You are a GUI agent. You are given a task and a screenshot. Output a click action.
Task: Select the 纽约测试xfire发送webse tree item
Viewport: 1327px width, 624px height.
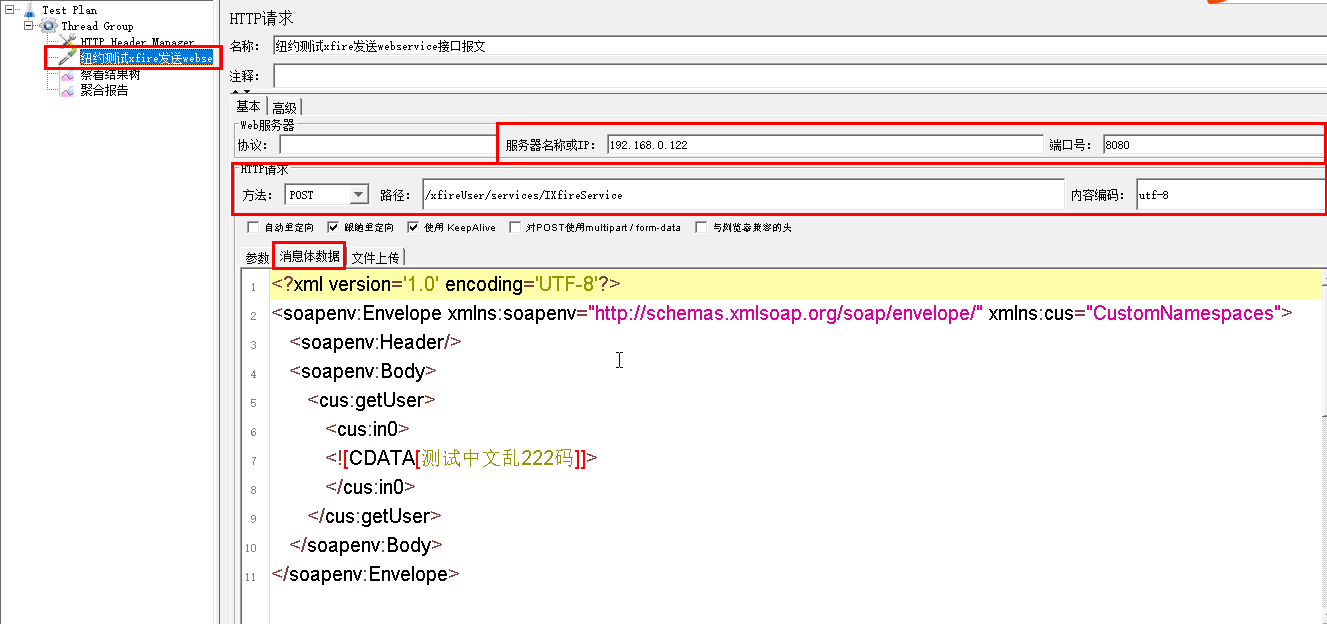[x=146, y=58]
